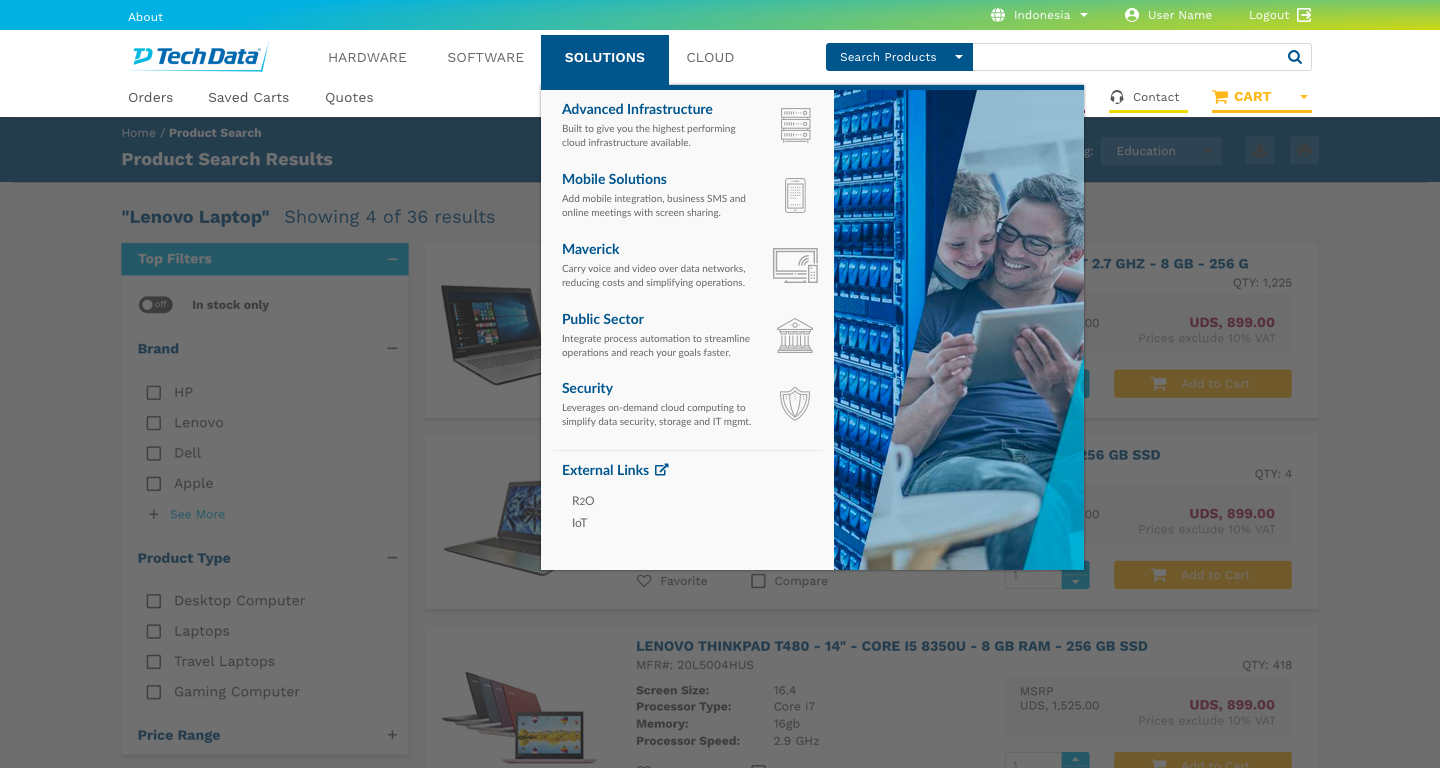The height and width of the screenshot is (768, 1440).
Task: Click the Logout link
Action: coord(1268,15)
